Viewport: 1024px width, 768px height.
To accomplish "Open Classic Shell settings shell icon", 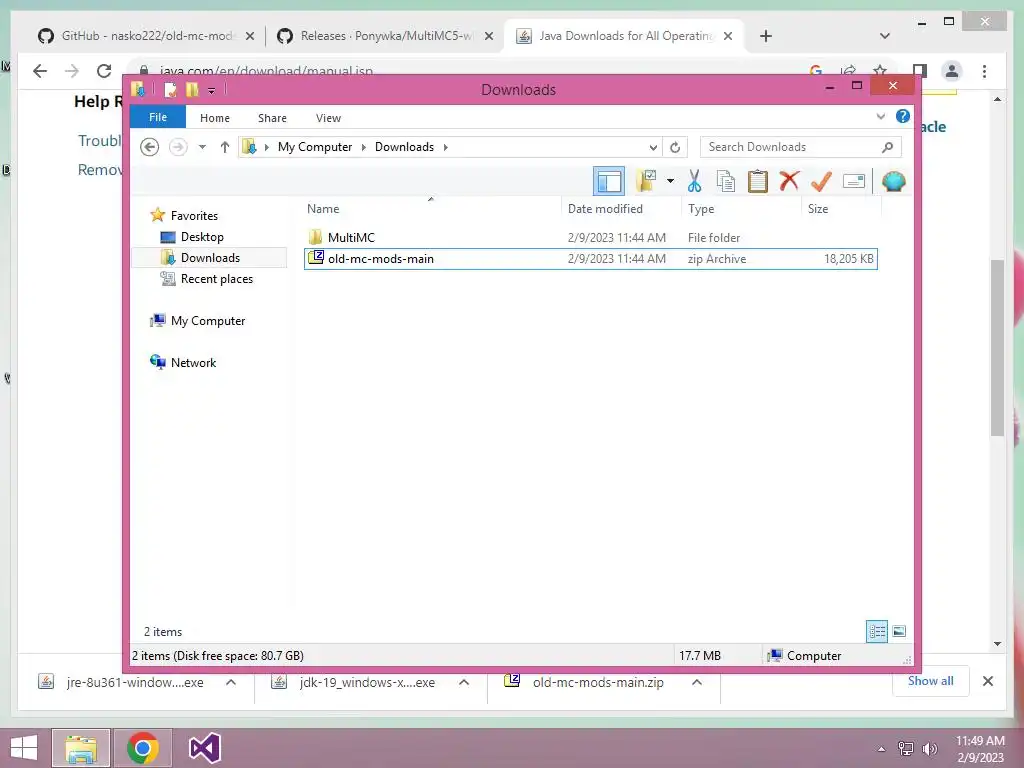I will (893, 181).
